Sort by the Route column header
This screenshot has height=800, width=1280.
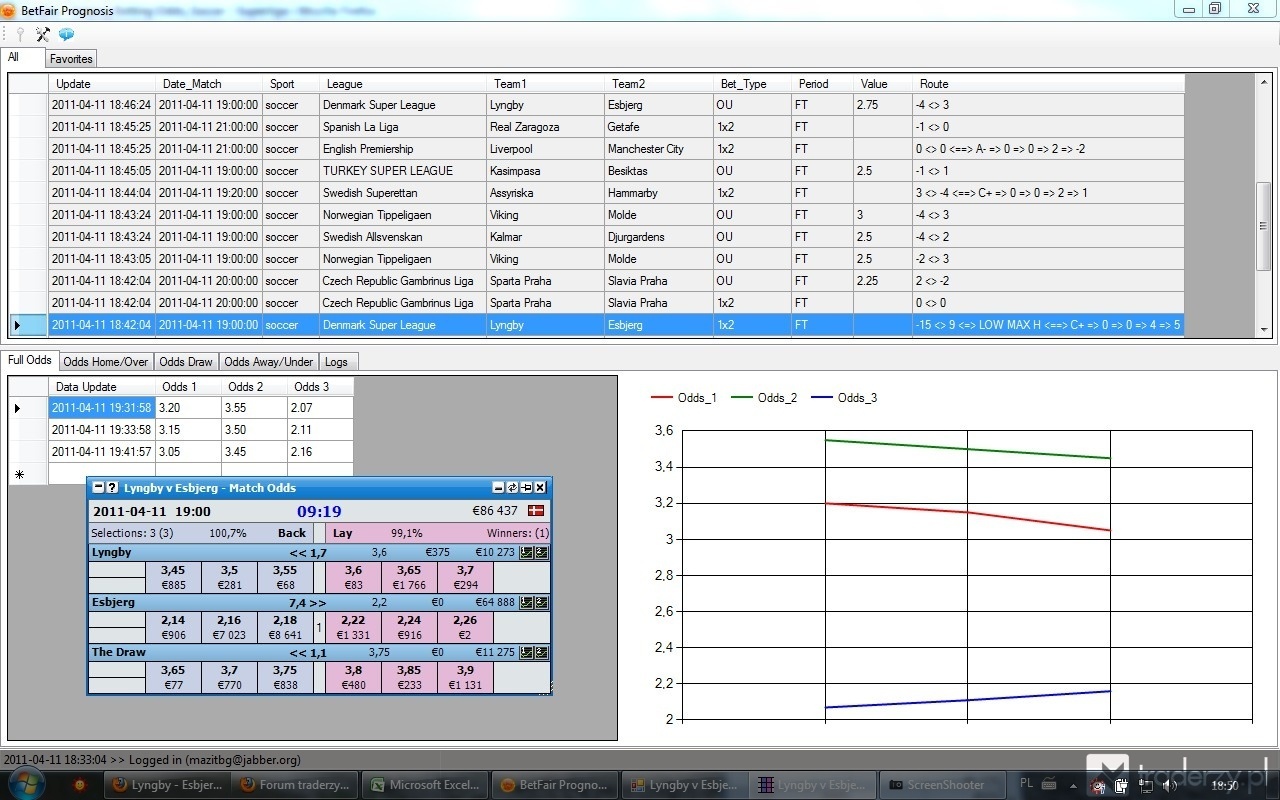[1048, 84]
